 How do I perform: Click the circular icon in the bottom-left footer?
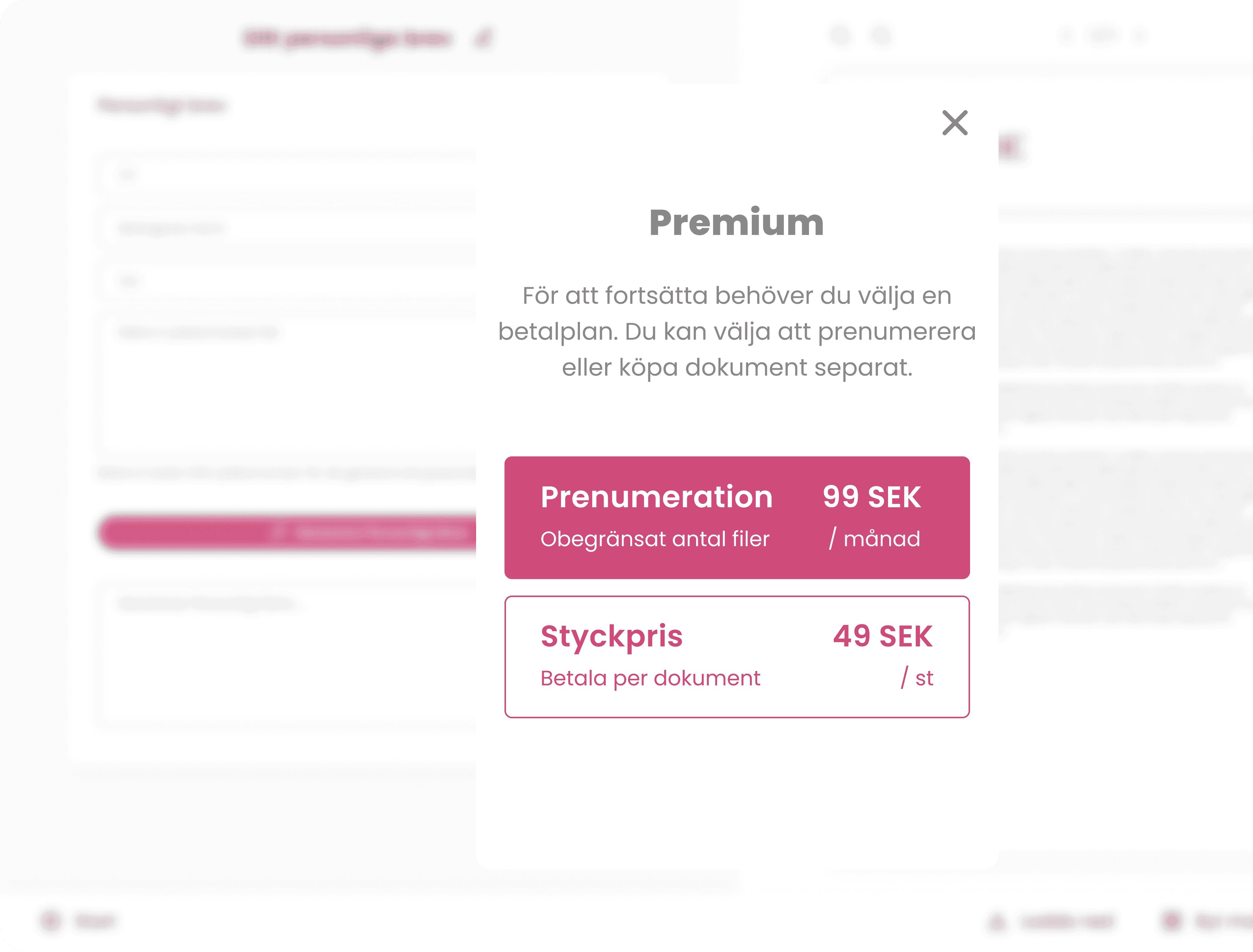point(51,921)
